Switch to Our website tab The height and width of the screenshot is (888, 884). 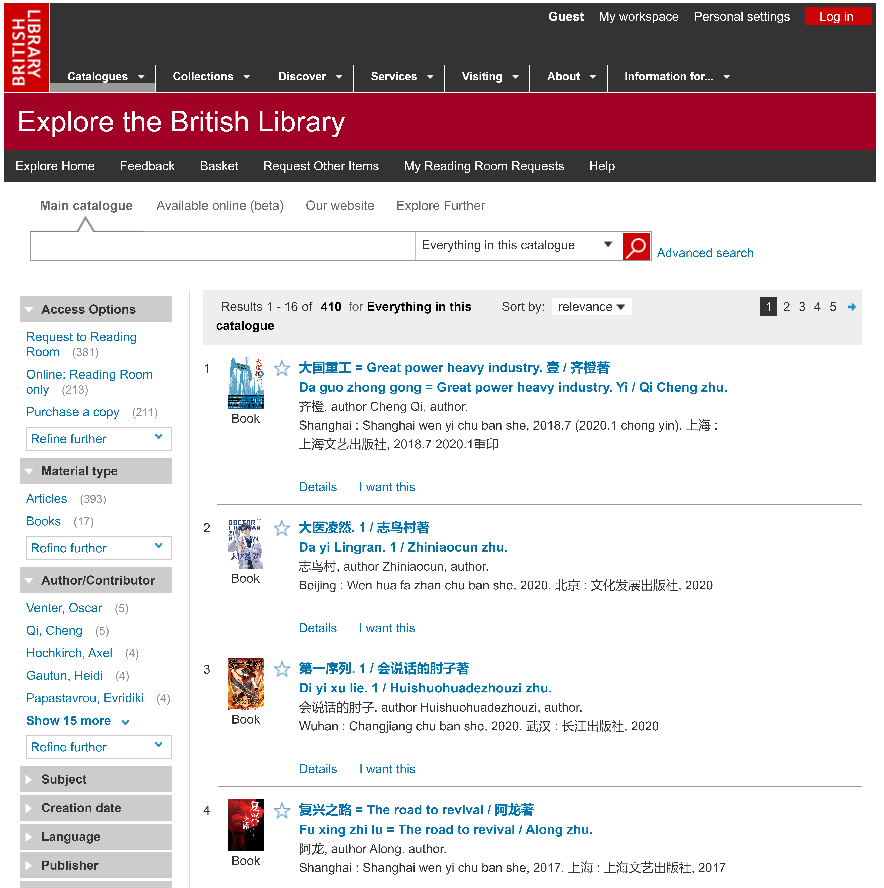pos(340,206)
